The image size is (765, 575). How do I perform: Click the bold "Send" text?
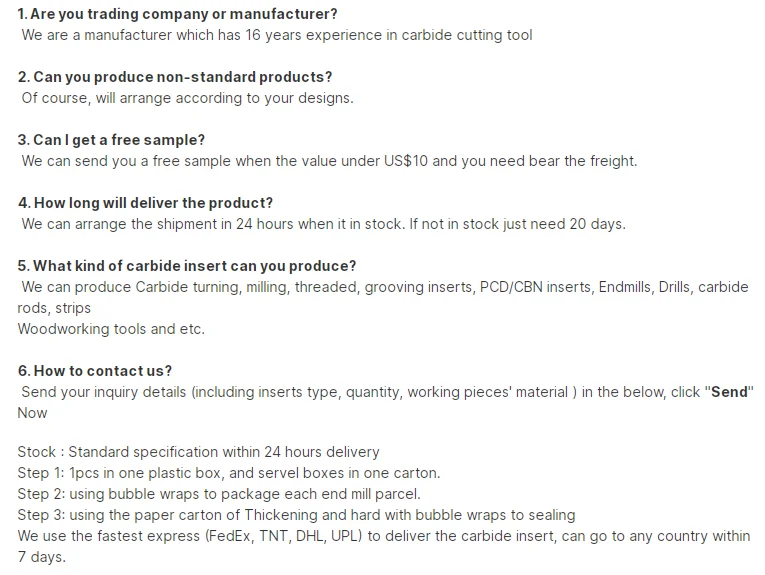coord(731,392)
